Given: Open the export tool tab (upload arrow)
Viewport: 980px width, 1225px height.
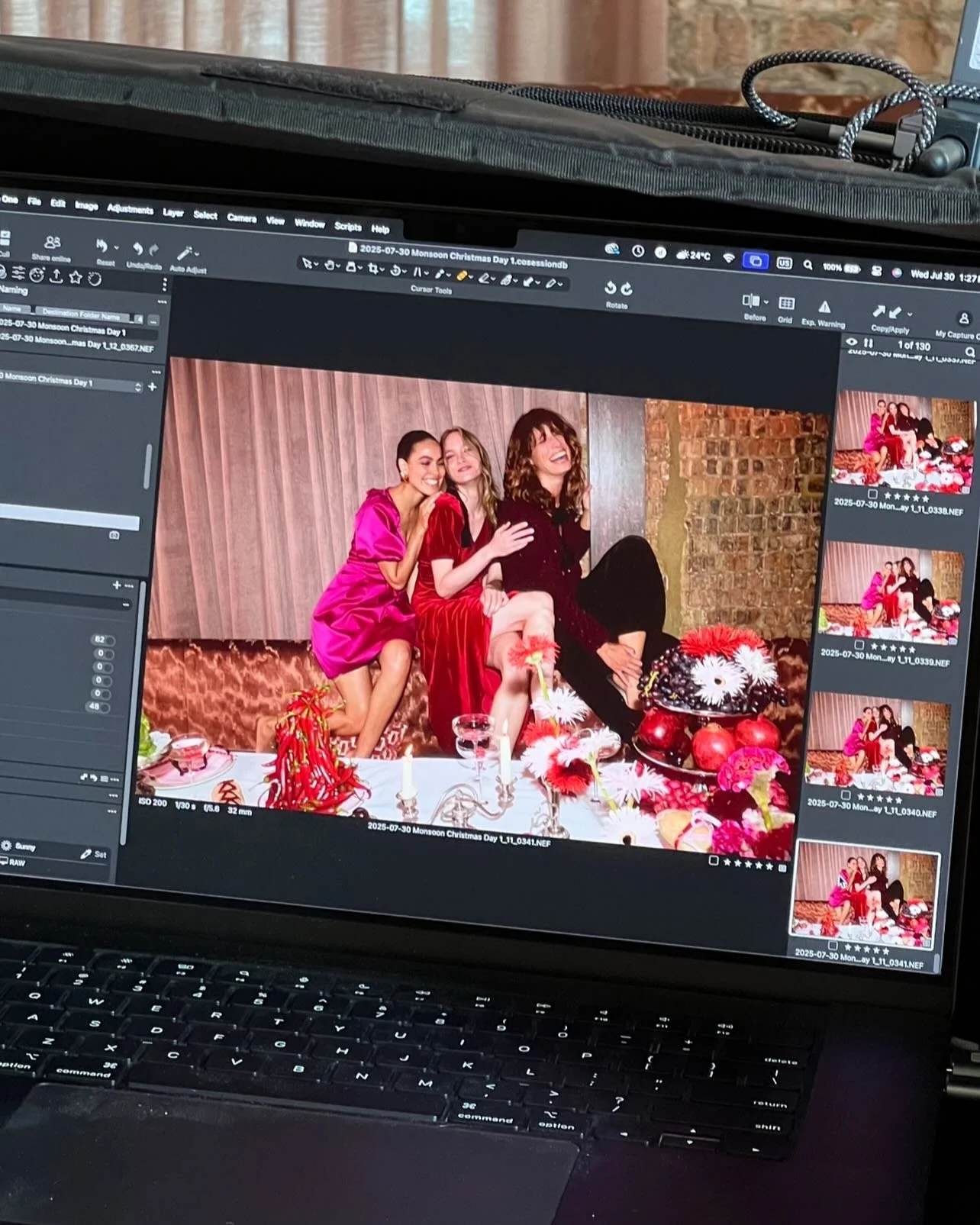Looking at the screenshot, I should click(x=56, y=276).
